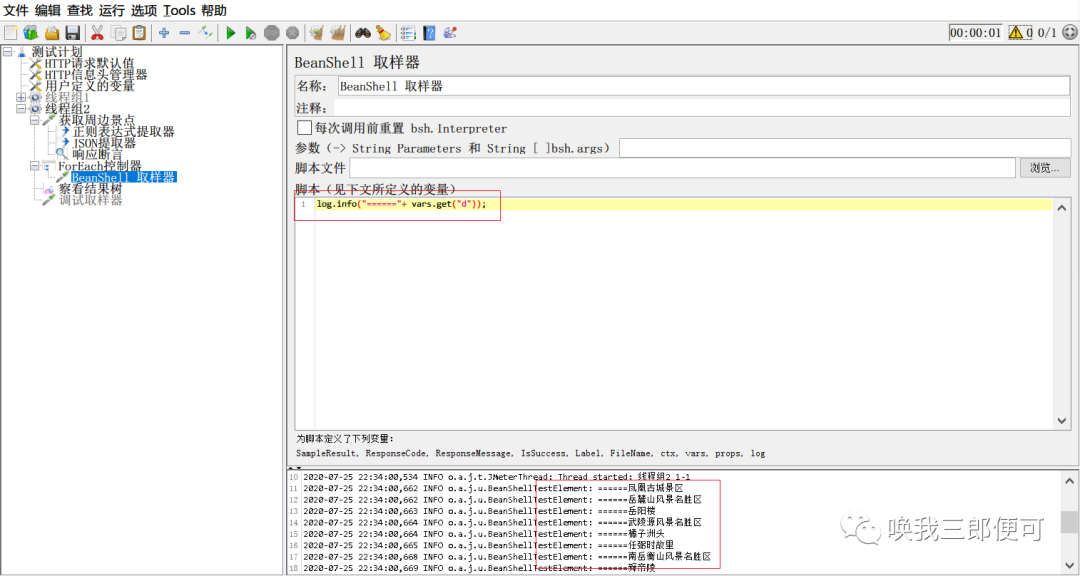Select 正则表达式提取器 in tree

click(123, 132)
